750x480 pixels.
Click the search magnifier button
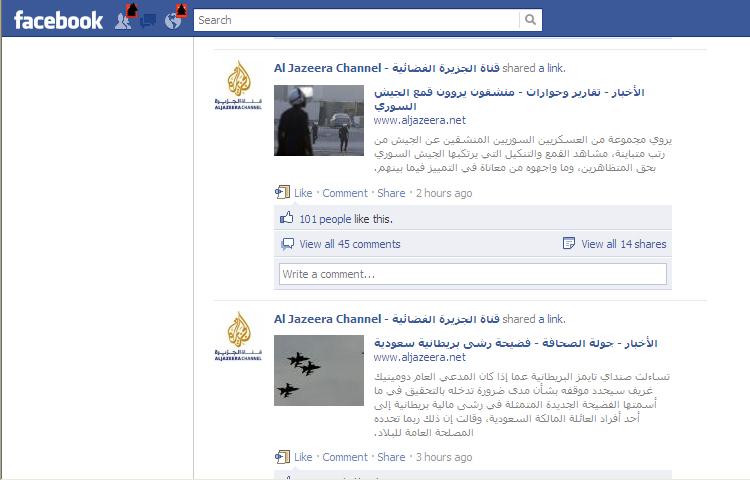coord(530,20)
